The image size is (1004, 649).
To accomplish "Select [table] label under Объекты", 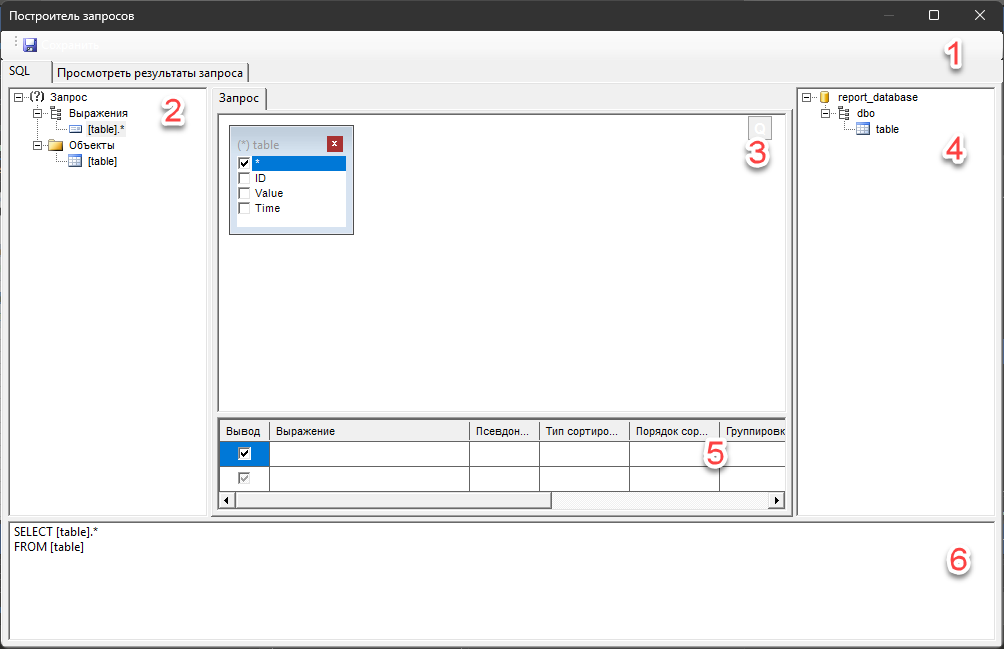I will click(x=102, y=161).
